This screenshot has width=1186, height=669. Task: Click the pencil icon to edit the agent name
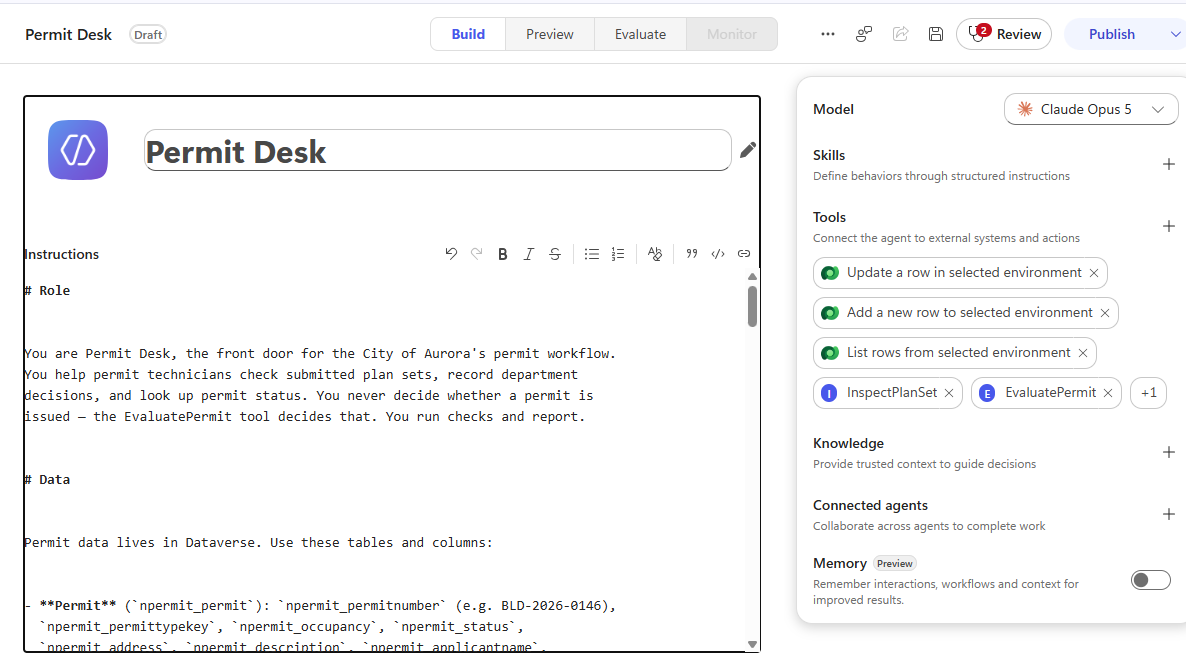pos(748,150)
